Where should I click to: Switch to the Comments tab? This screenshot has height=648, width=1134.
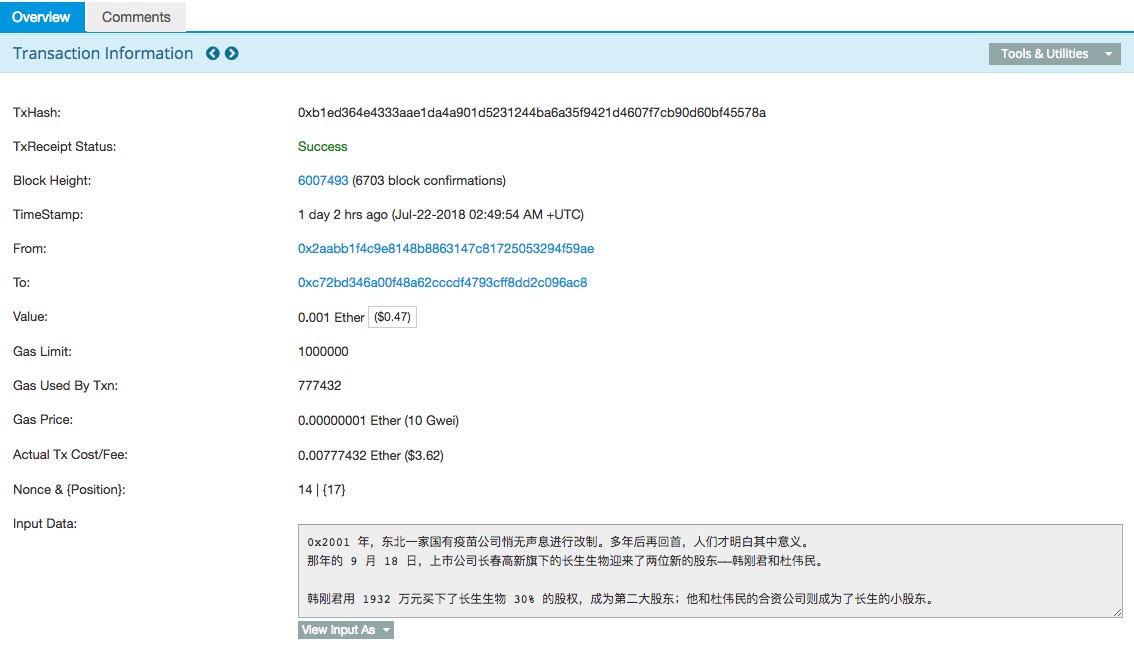tap(136, 17)
